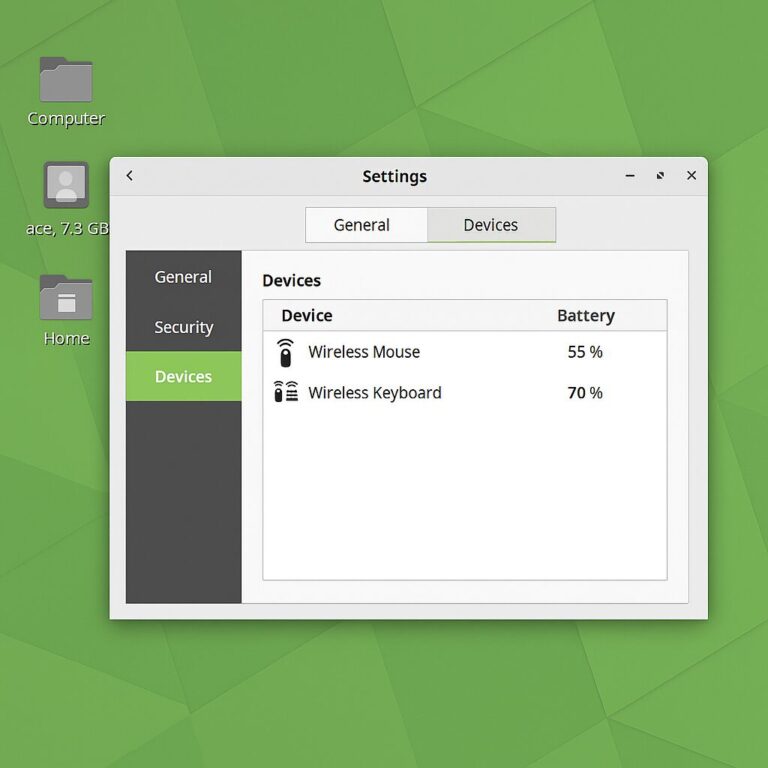Select Devices in the dark sidebar
Image resolution: width=768 pixels, height=768 pixels.
click(184, 376)
